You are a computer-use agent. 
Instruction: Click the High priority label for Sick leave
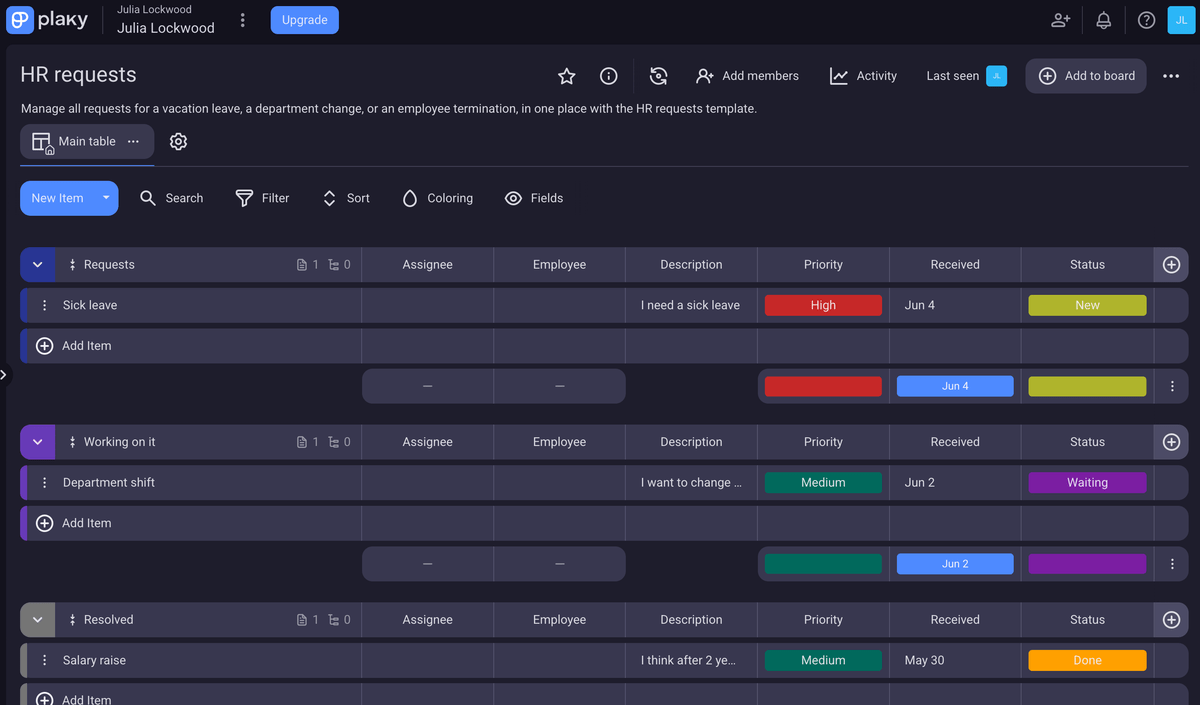(x=823, y=306)
